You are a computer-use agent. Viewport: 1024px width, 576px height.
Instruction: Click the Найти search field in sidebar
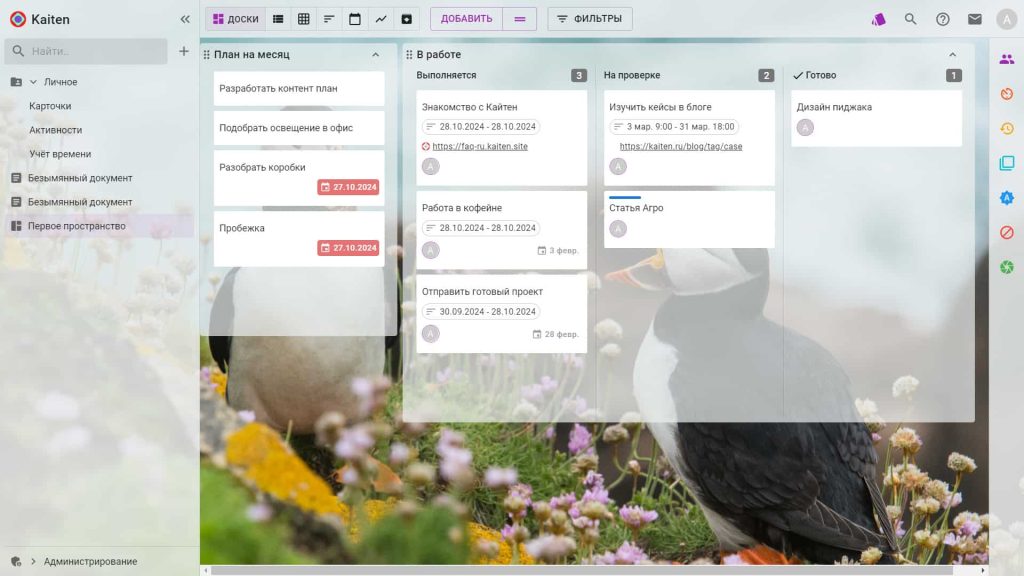[x=86, y=51]
